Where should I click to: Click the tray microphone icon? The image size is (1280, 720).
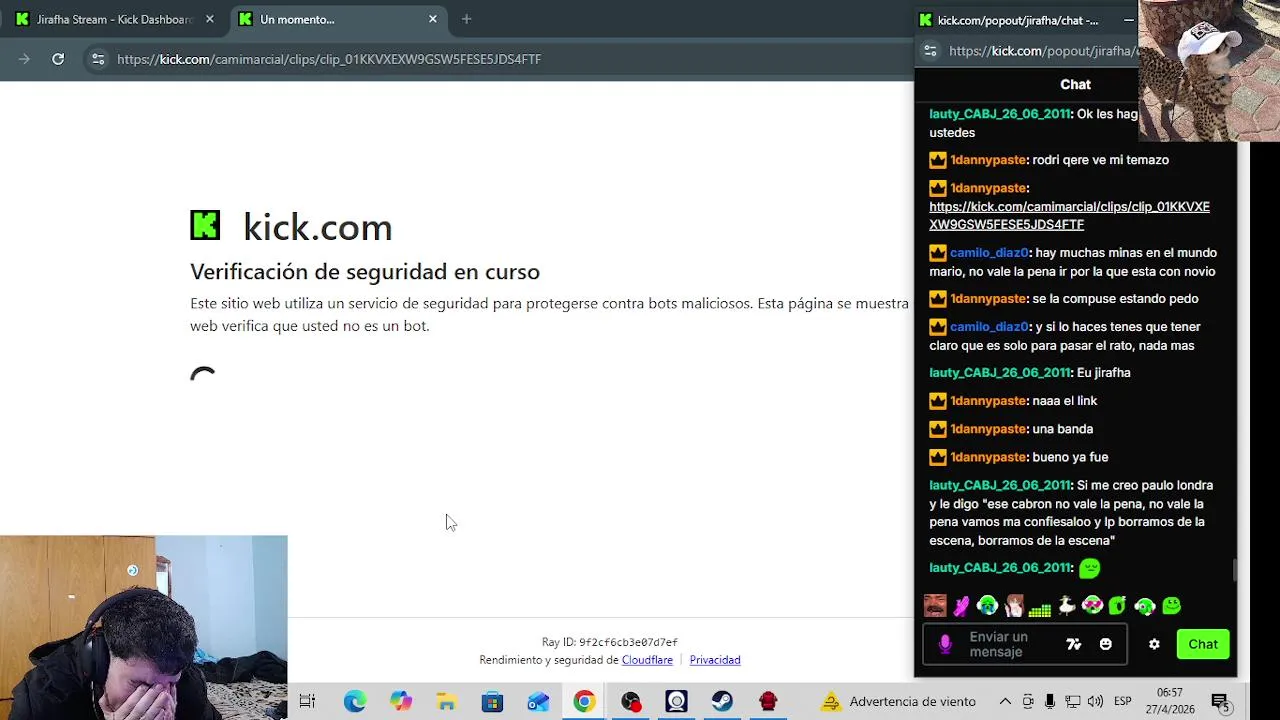(1049, 701)
